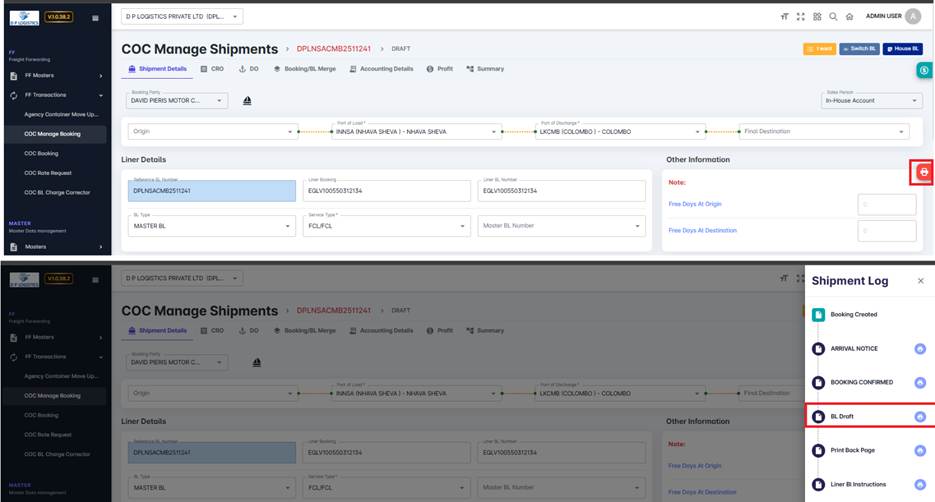Open the search icon in top header
This screenshot has width=935, height=502.
tap(832, 17)
